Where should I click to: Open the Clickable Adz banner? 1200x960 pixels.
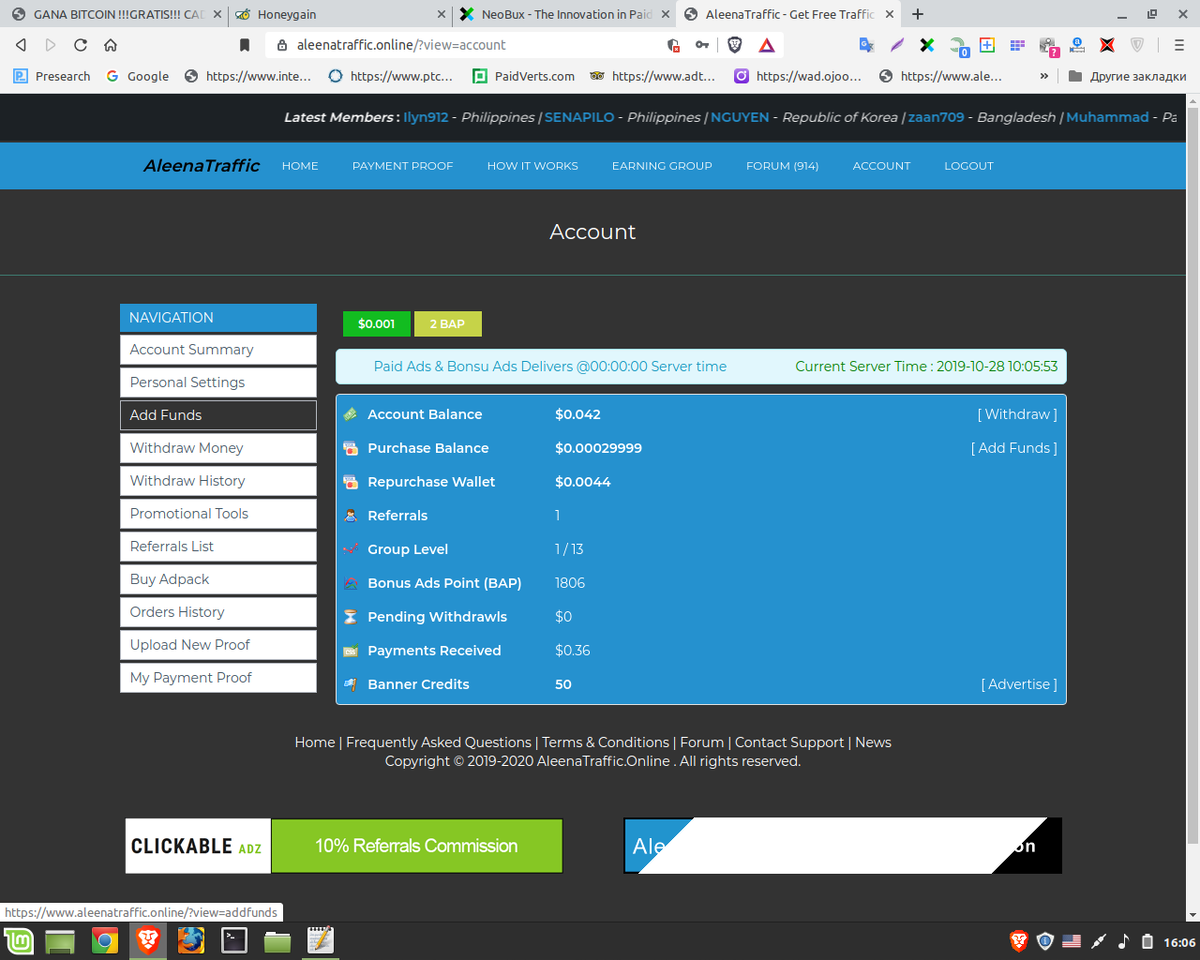344,846
